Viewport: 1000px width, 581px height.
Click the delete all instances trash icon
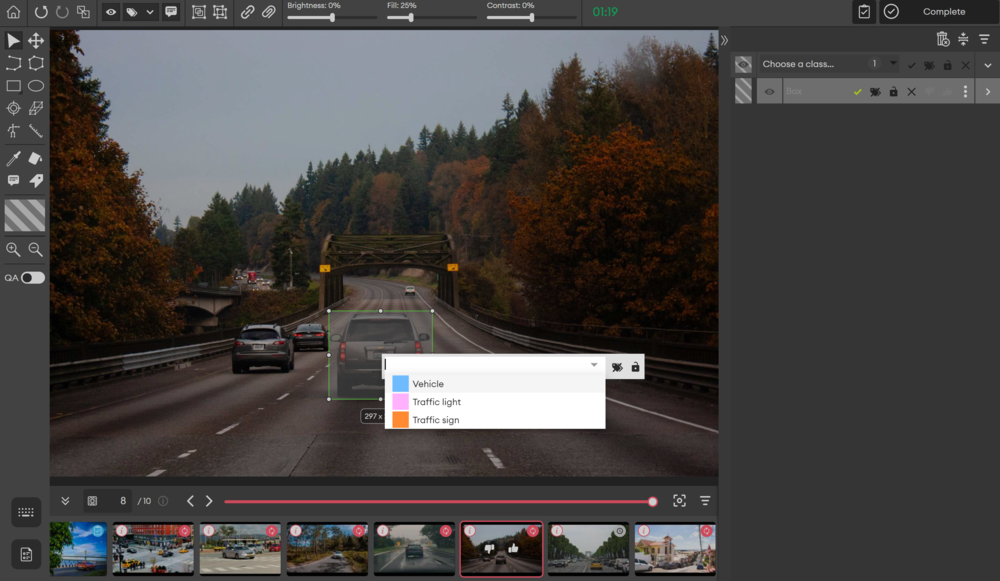(x=943, y=40)
